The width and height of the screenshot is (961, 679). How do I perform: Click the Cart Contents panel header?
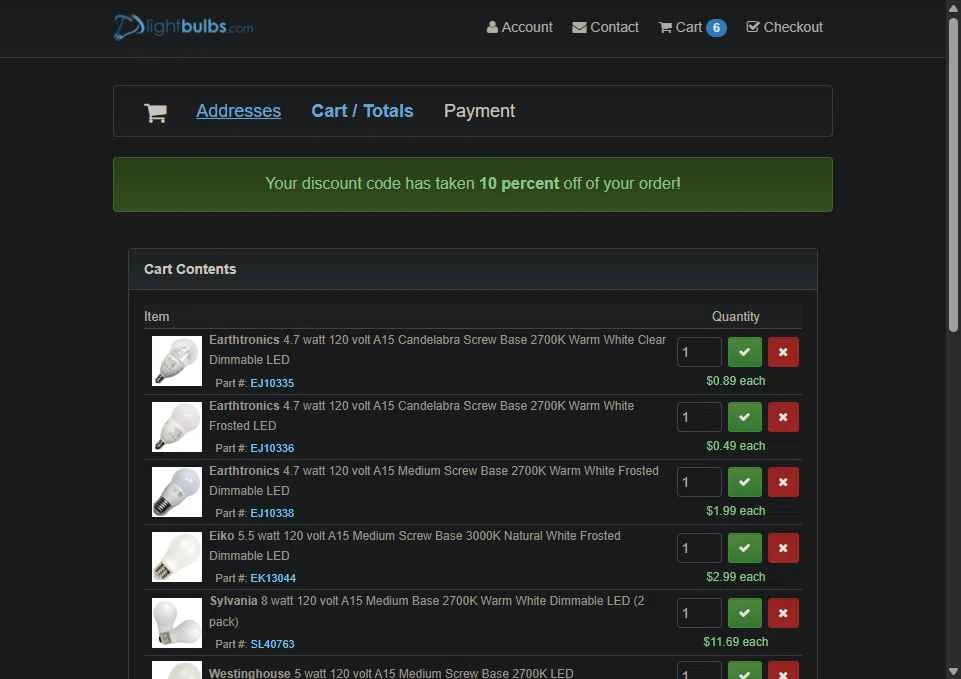473,269
